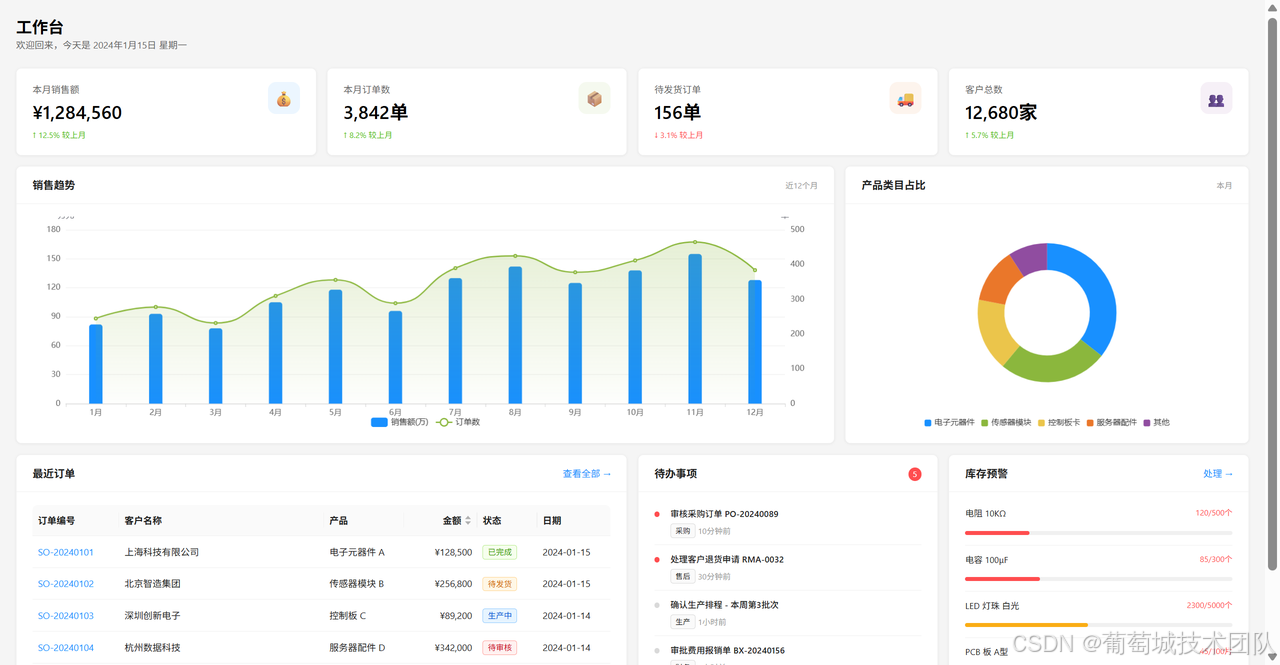Screen dimensions: 1280x665
Task: Open order SO-20240104
Action: (66, 648)
